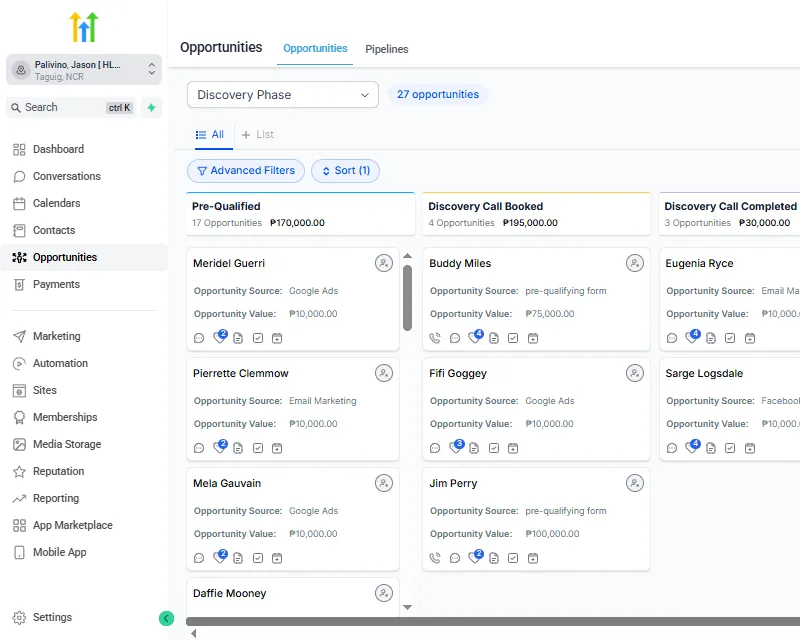Click the calendar icon on Buddy Miles card
800x640 pixels.
tap(533, 338)
